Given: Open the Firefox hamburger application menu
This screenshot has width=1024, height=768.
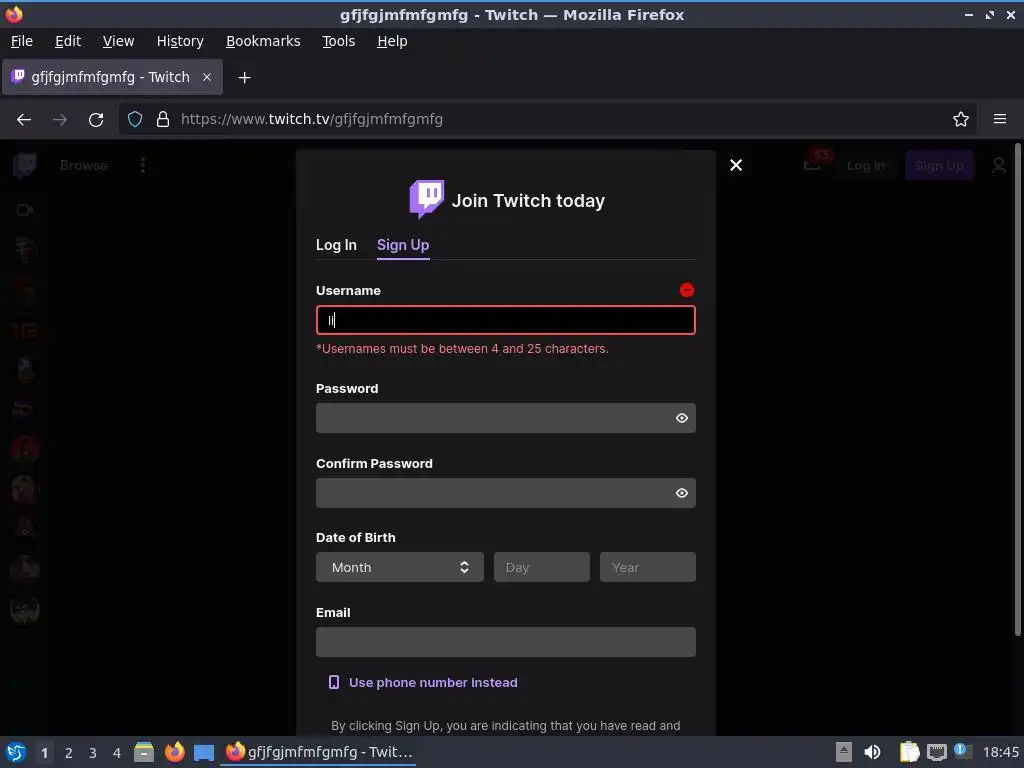Looking at the screenshot, I should 1000,119.
